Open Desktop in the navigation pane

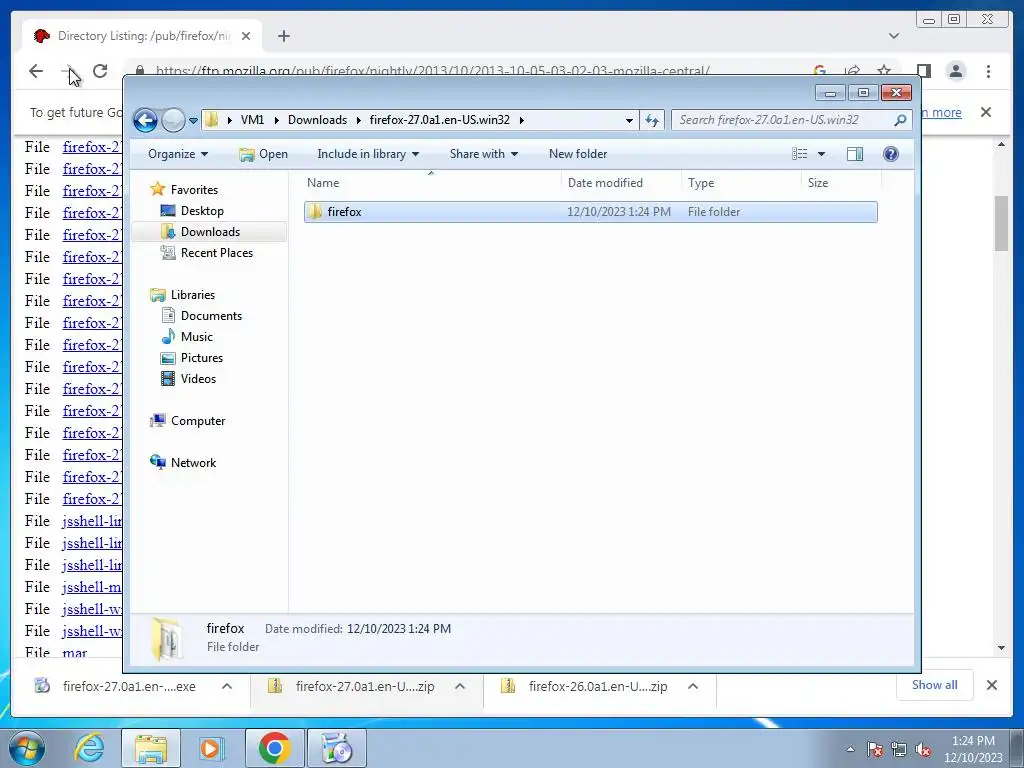coord(202,211)
